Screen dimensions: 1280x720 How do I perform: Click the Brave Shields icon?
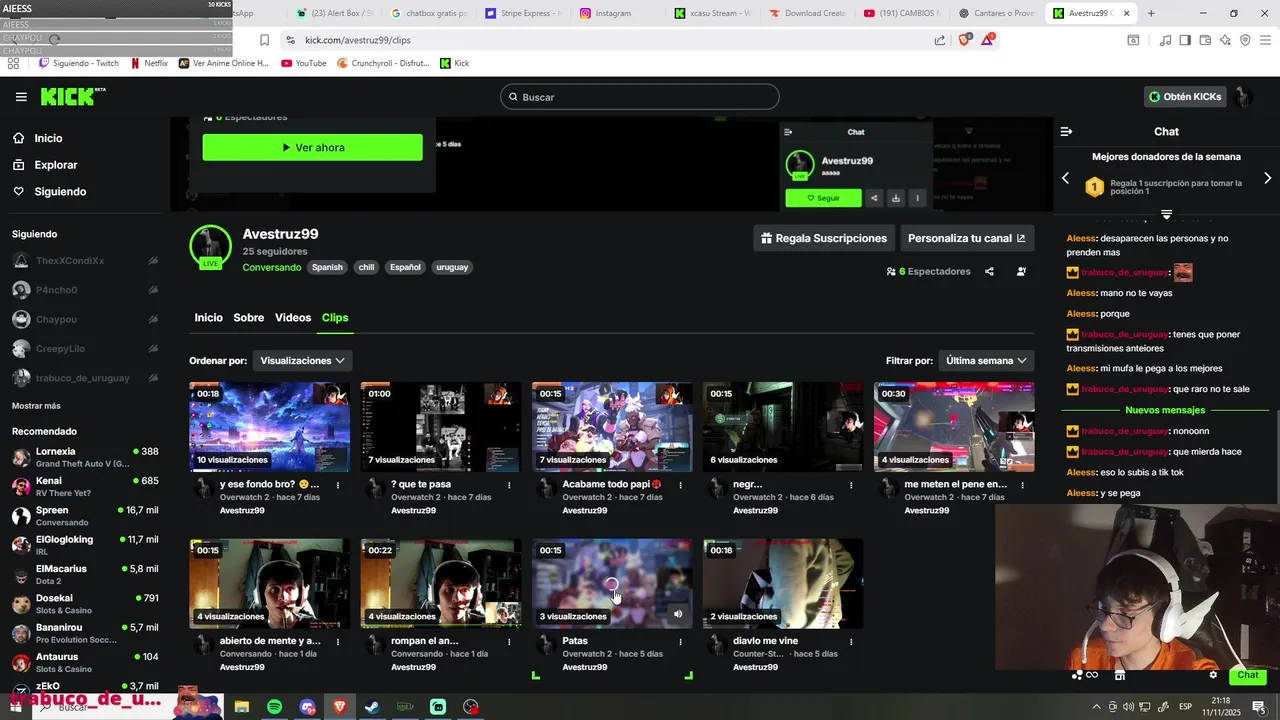pyautogui.click(x=965, y=40)
